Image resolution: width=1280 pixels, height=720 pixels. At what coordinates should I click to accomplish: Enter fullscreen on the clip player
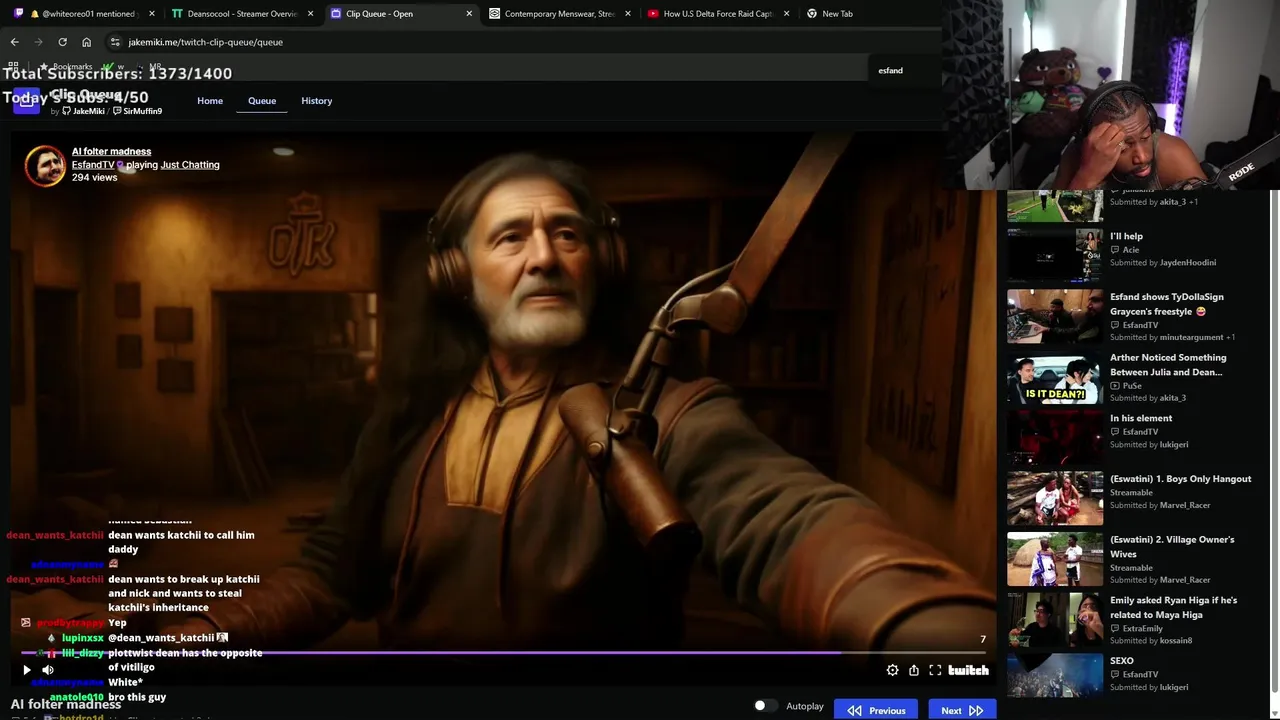pos(935,670)
